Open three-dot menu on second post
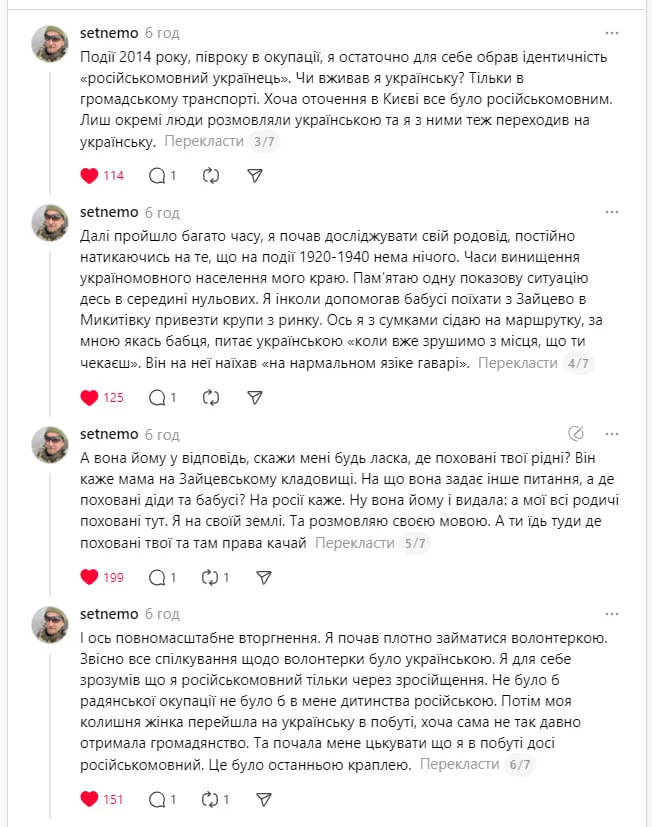The width and height of the screenshot is (652, 827). click(x=612, y=212)
